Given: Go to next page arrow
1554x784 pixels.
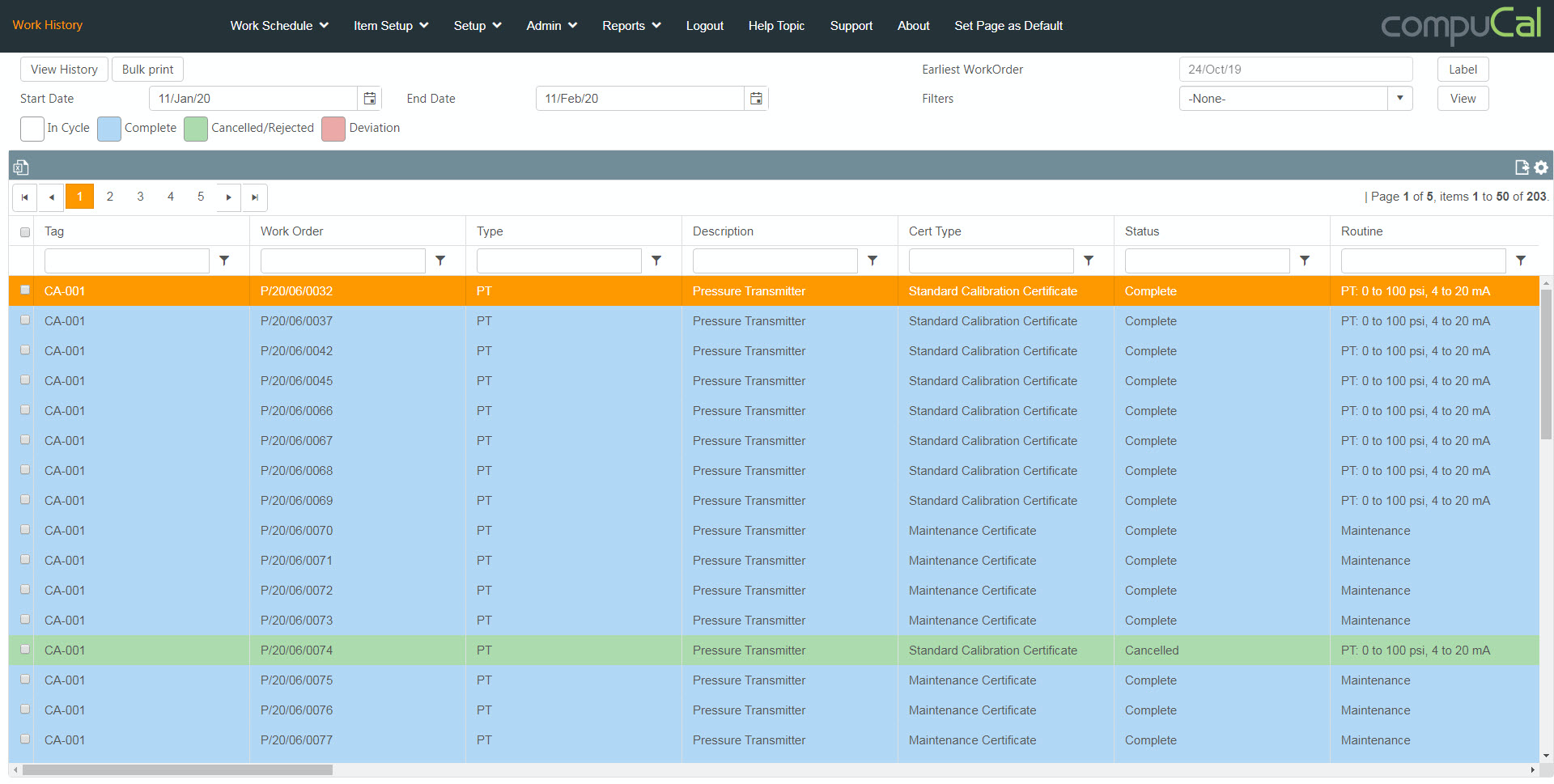Looking at the screenshot, I should tap(229, 197).
